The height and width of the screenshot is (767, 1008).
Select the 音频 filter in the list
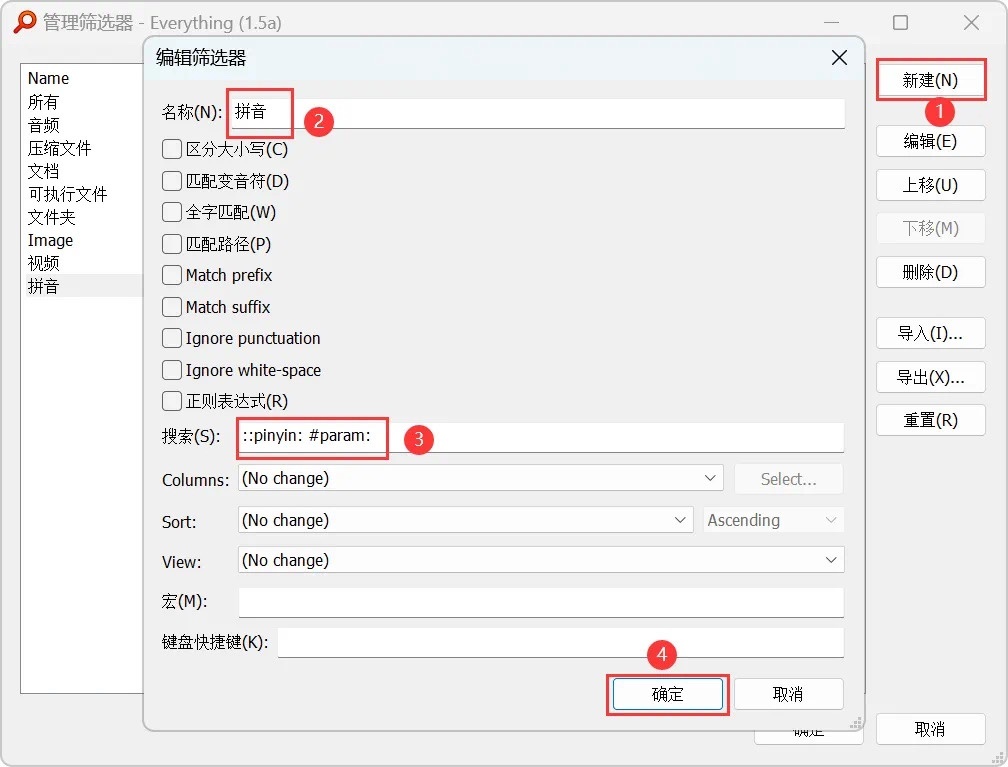tap(43, 125)
